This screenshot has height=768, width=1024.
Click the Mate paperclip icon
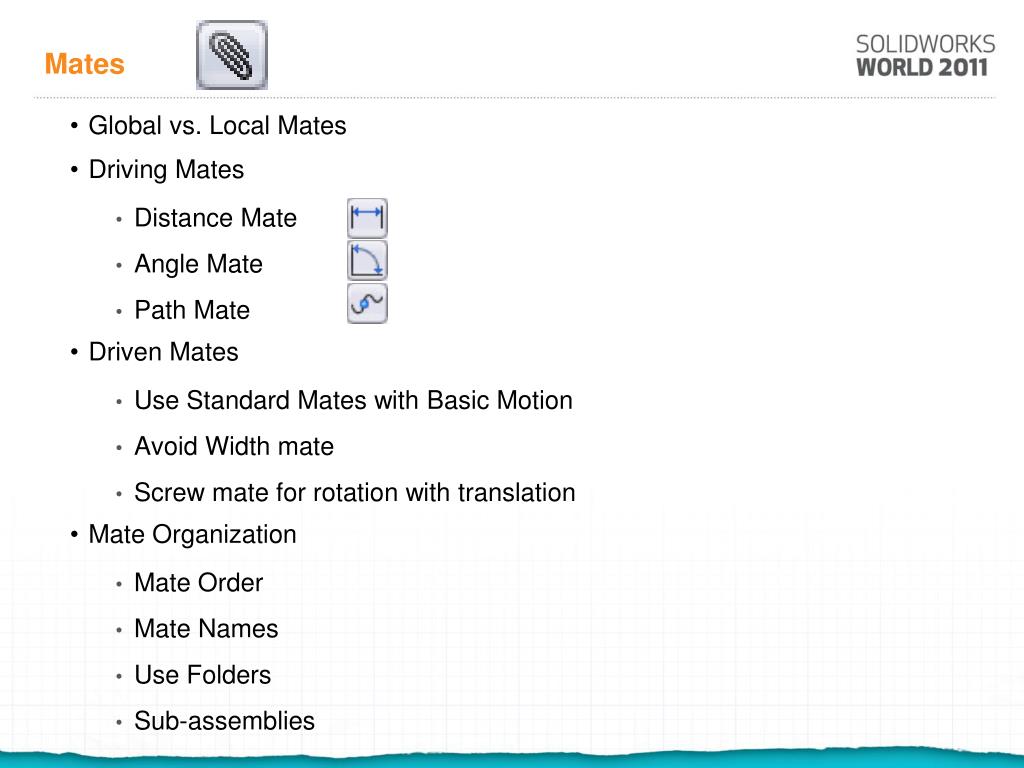click(x=232, y=55)
